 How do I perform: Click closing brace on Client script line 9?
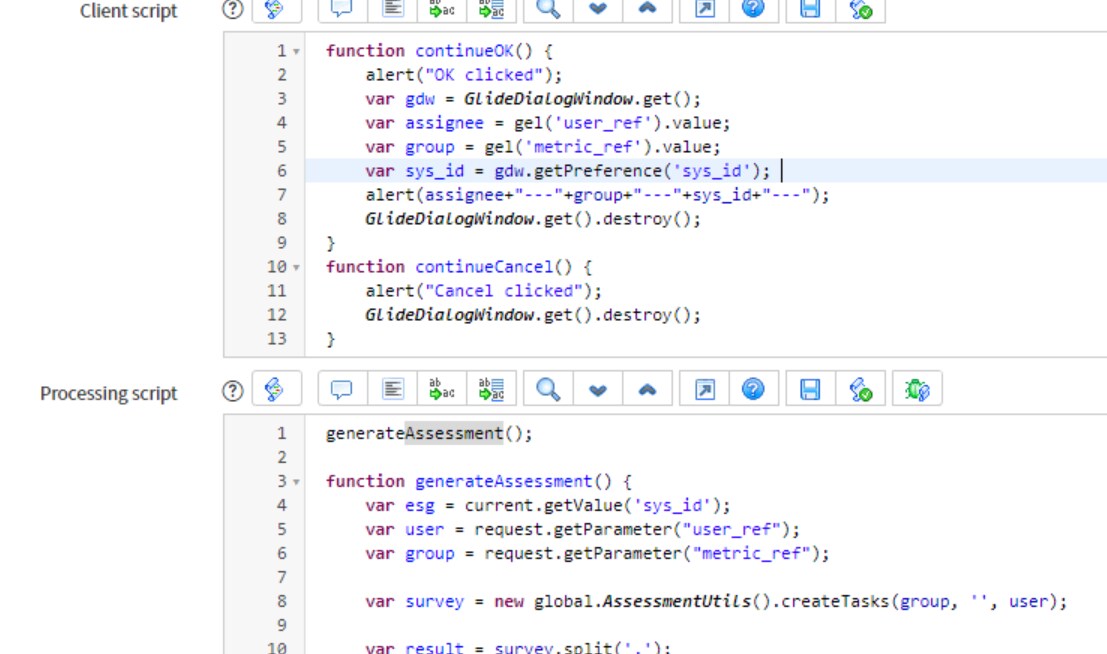click(330, 244)
